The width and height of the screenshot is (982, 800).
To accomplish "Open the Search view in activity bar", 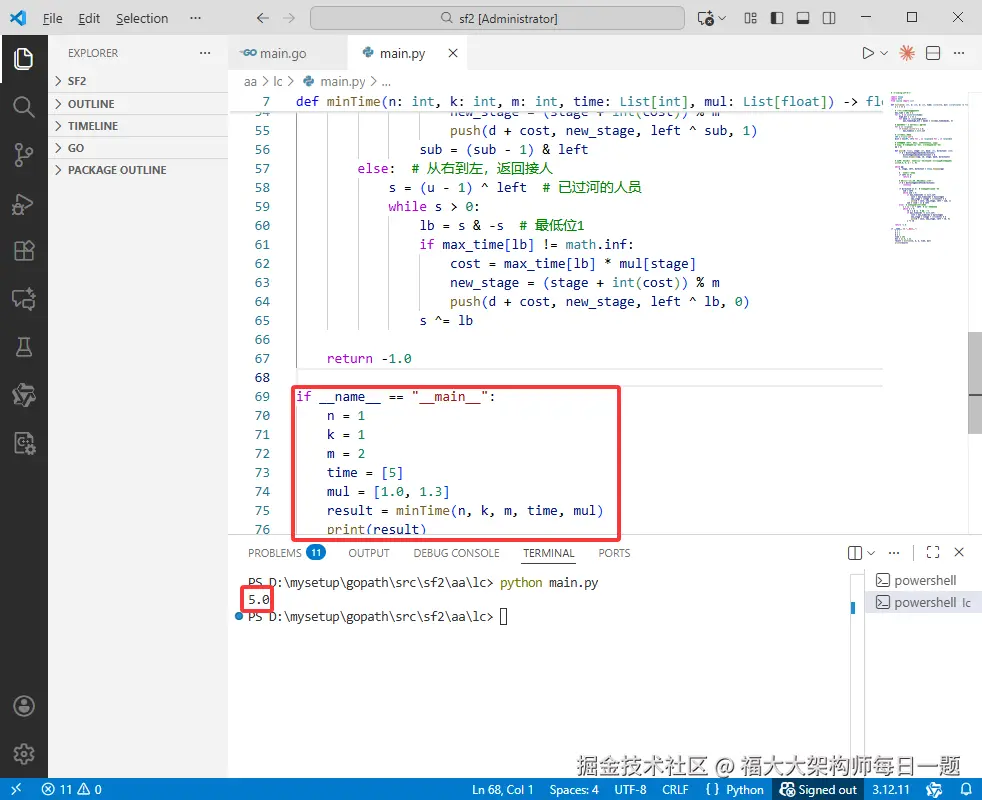I will [x=24, y=107].
